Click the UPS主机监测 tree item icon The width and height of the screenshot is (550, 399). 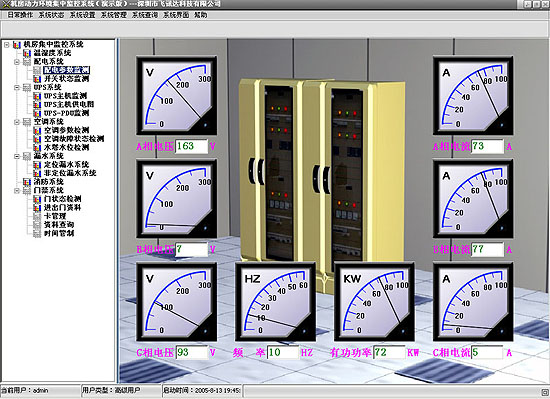click(x=37, y=96)
